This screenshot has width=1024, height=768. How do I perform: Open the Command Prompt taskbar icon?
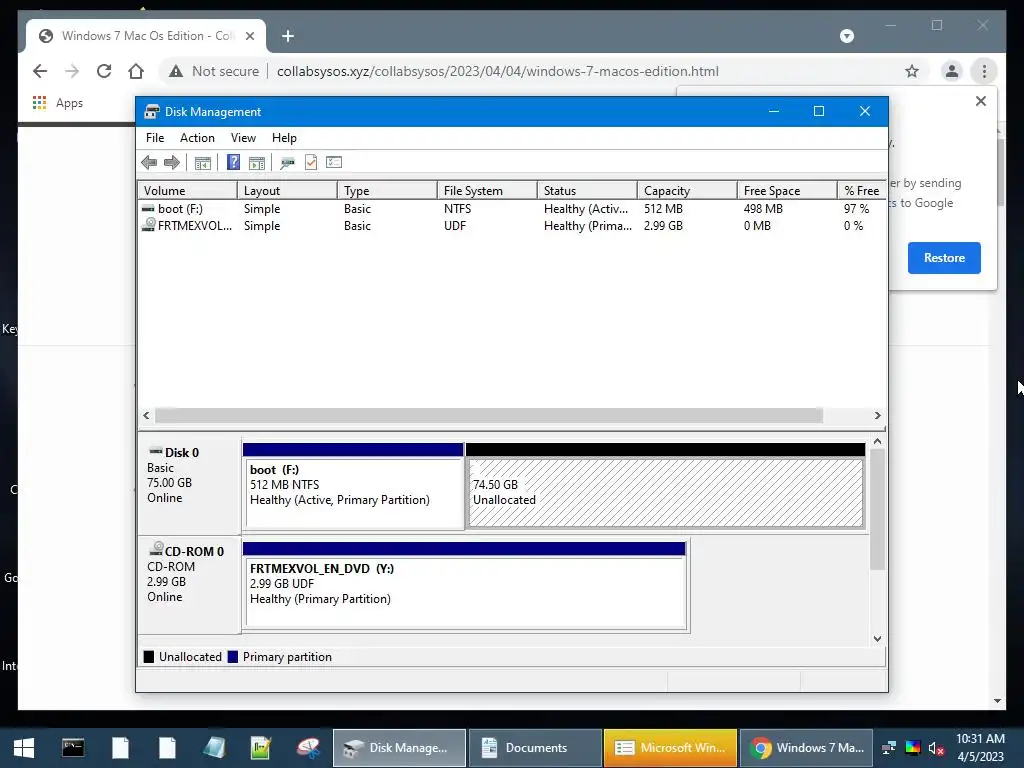(73, 748)
